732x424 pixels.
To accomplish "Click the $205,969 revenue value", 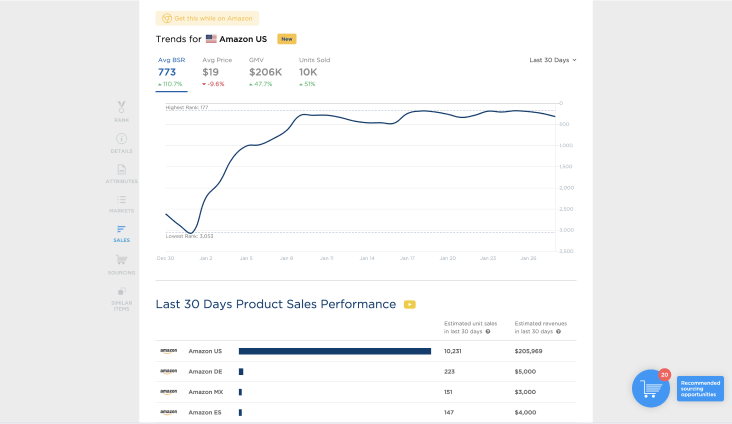I will coord(528,351).
